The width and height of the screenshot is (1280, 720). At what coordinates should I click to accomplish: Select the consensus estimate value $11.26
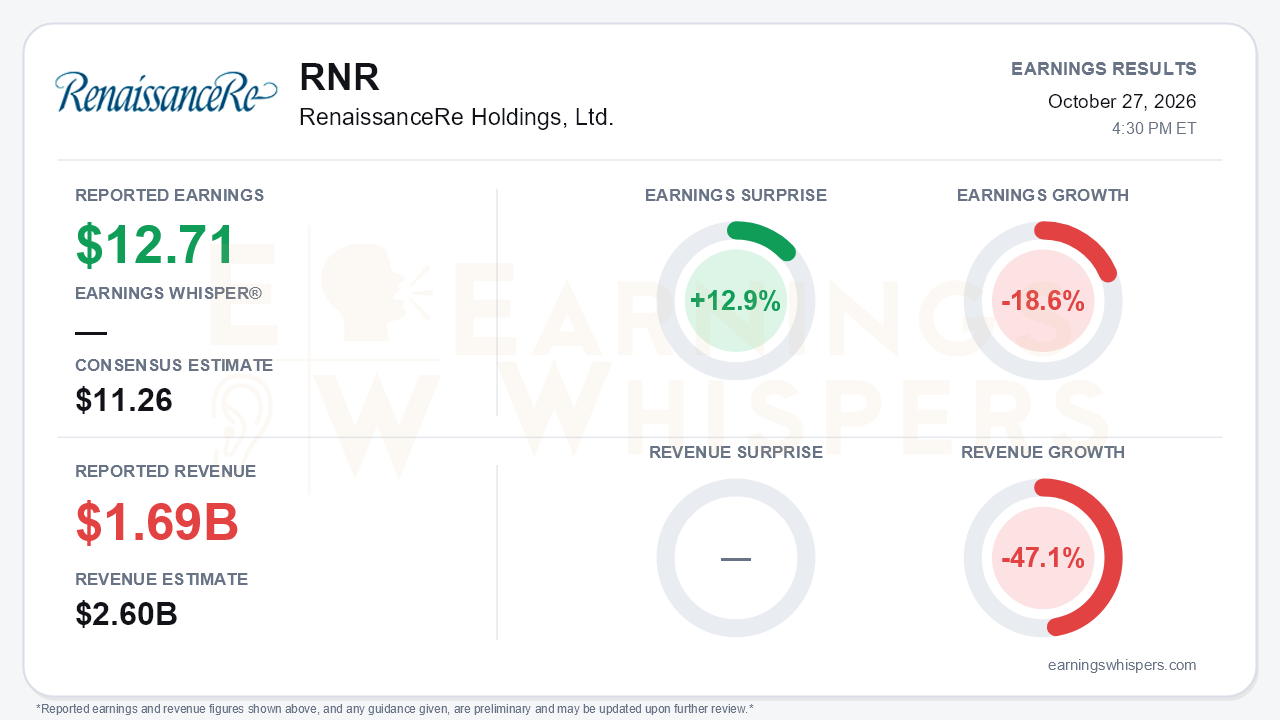[124, 400]
